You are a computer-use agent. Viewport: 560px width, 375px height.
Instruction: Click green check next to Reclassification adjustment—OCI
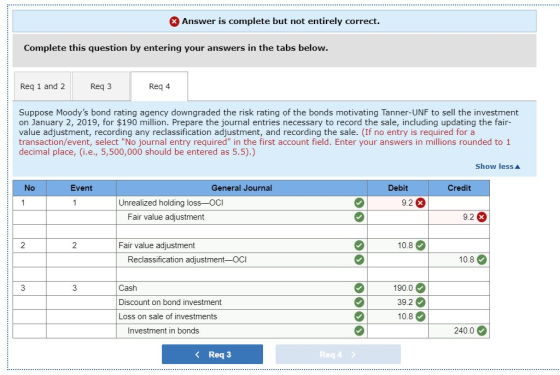pyautogui.click(x=359, y=260)
